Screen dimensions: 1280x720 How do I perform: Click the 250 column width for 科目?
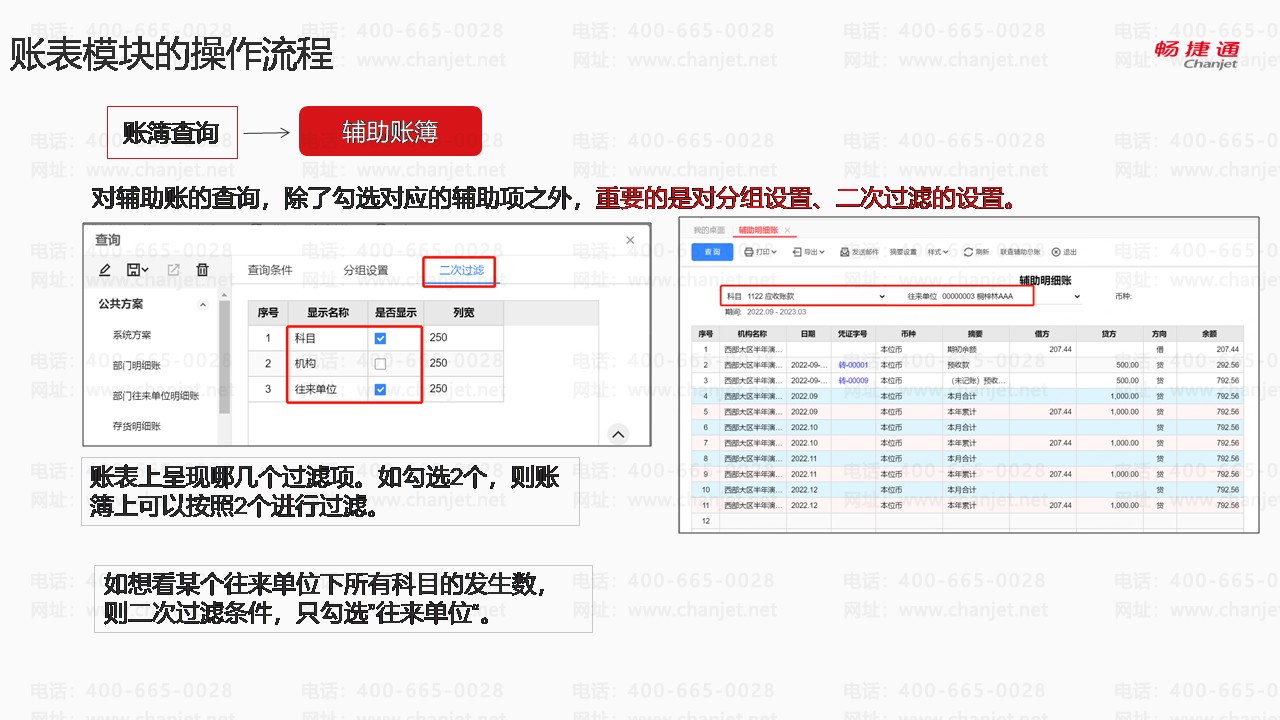click(x=464, y=338)
